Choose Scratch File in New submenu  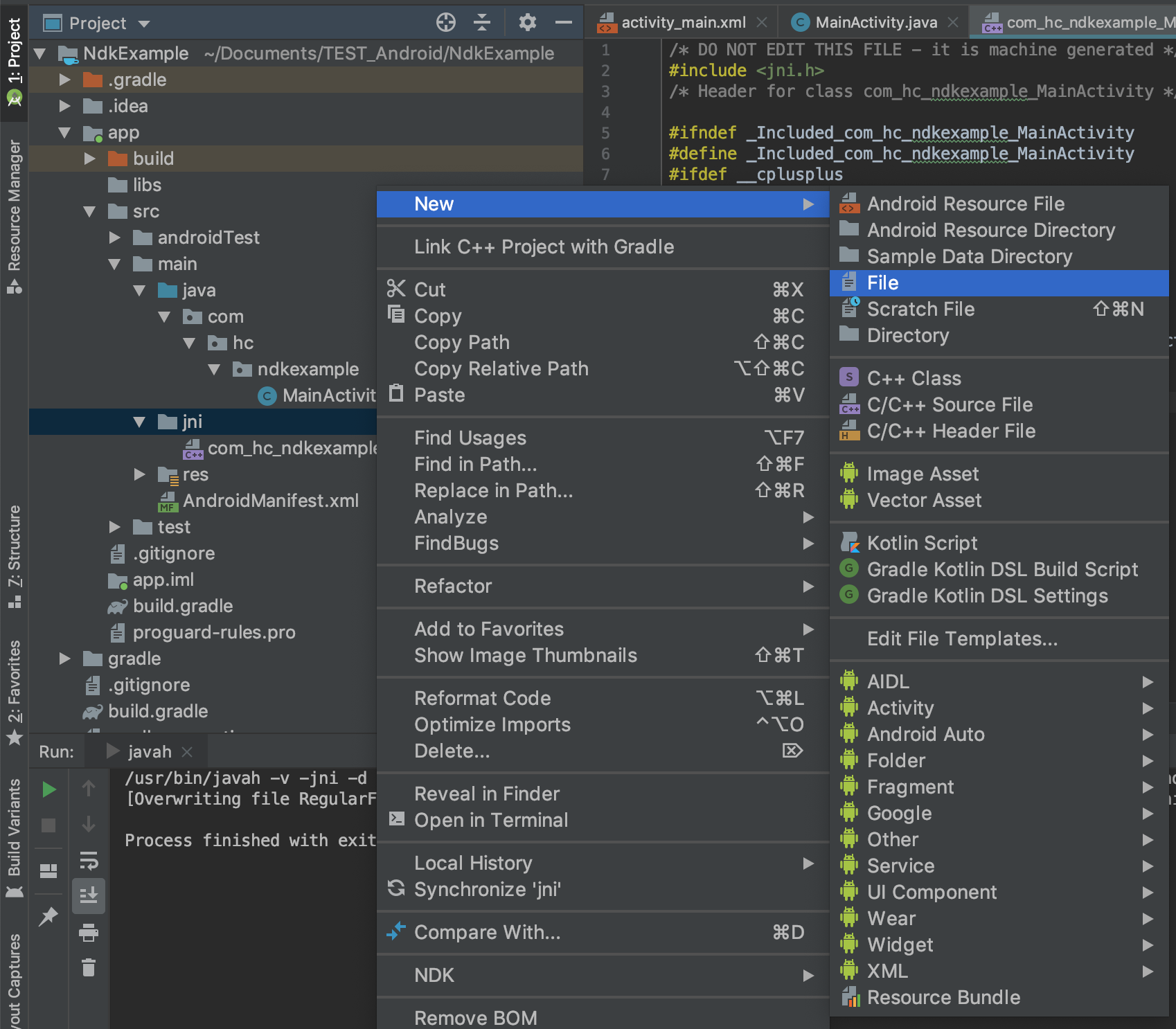(999, 309)
